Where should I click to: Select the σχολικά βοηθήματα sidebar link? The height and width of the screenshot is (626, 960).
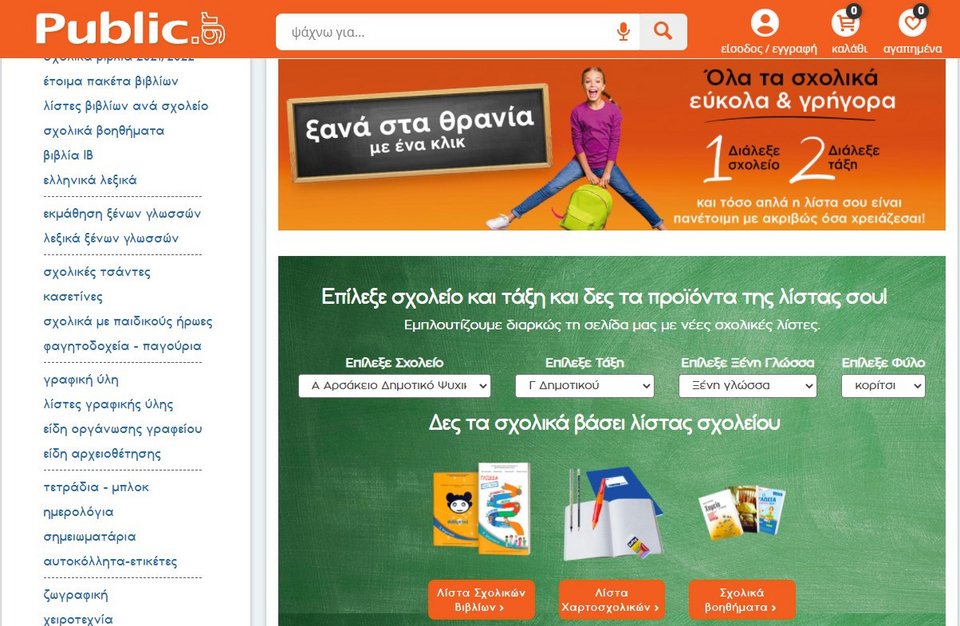pos(104,130)
